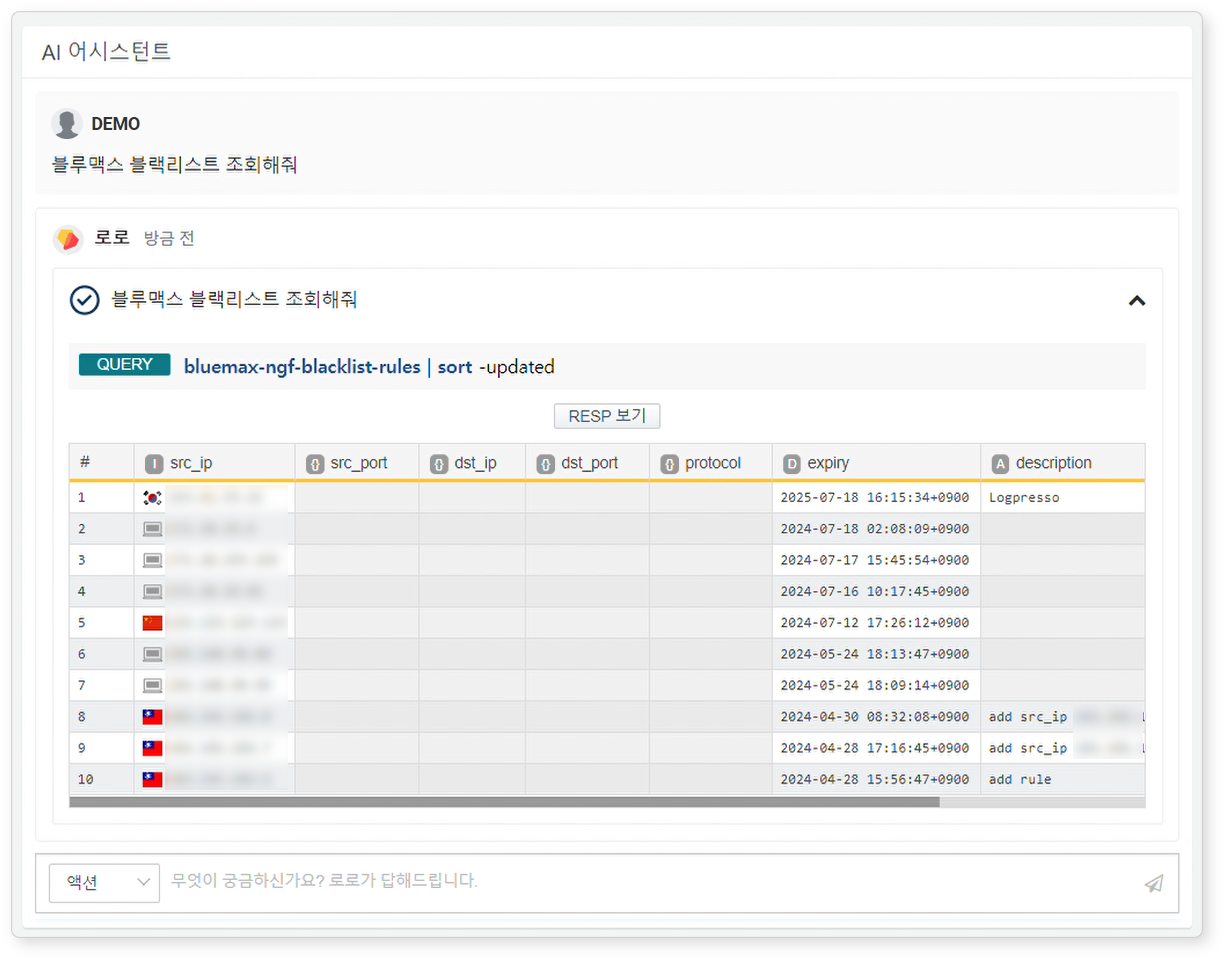The width and height of the screenshot is (1225, 960).
Task: Open the 액션 dropdown
Action: click(104, 883)
